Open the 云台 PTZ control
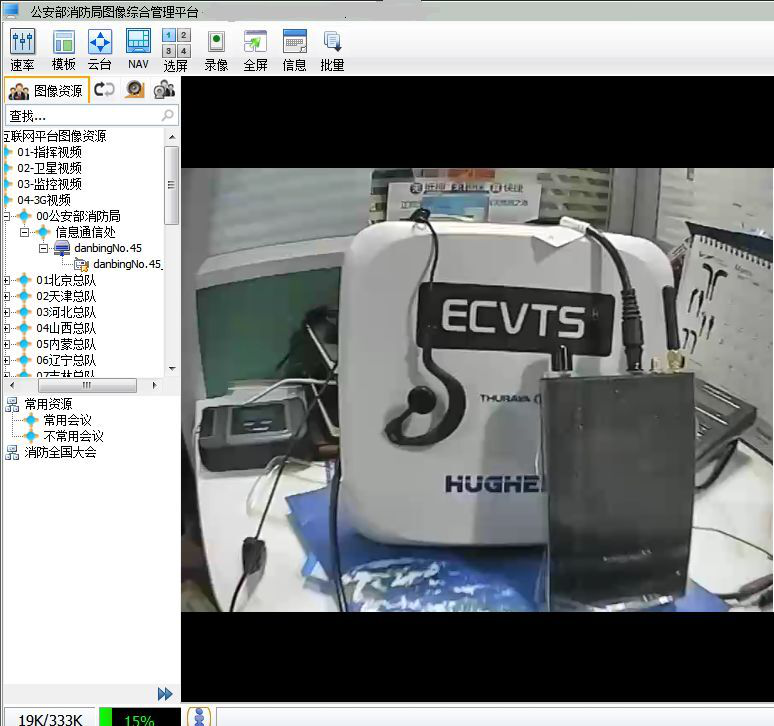This screenshot has width=774, height=726. 100,50
